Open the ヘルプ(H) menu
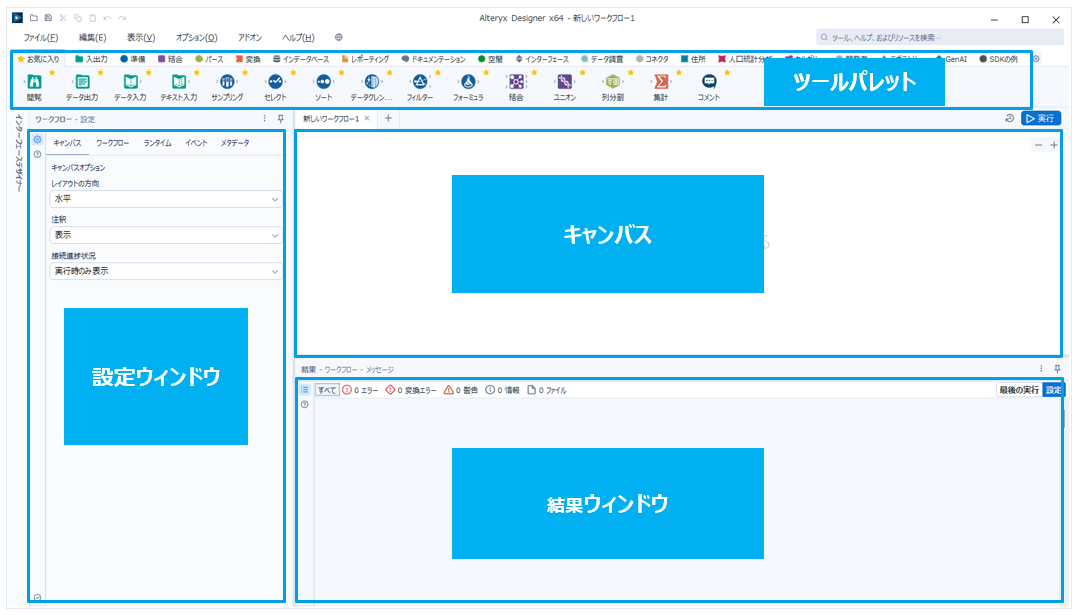1080x615 pixels. 298,38
